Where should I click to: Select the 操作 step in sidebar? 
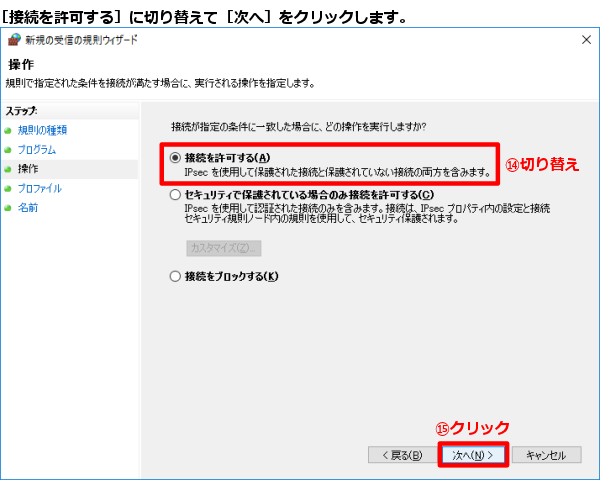(28, 169)
